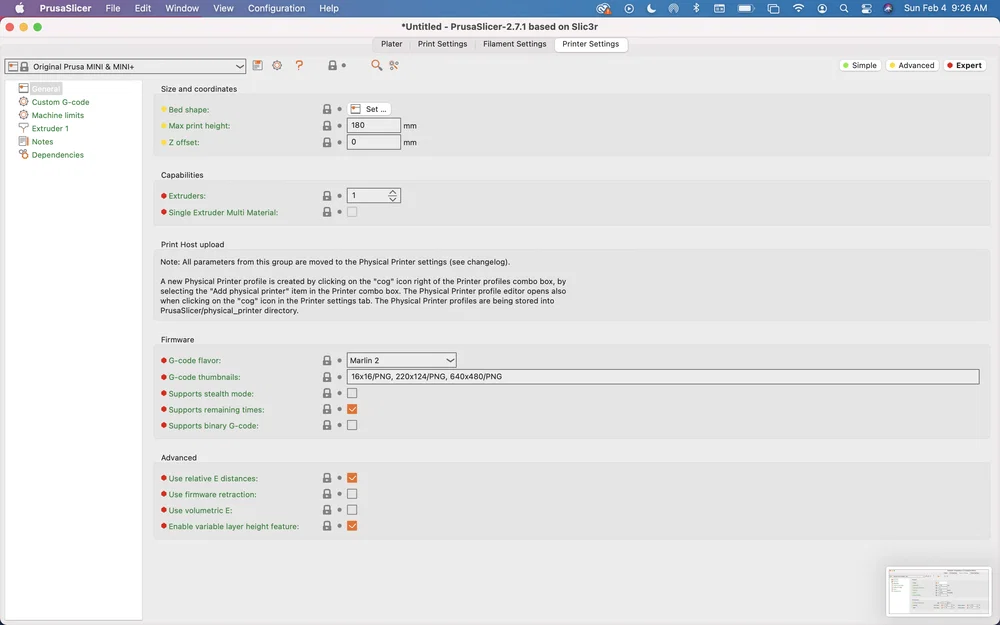Click the search magnifier icon in toolbar
The width and height of the screenshot is (1000, 625).
376,65
